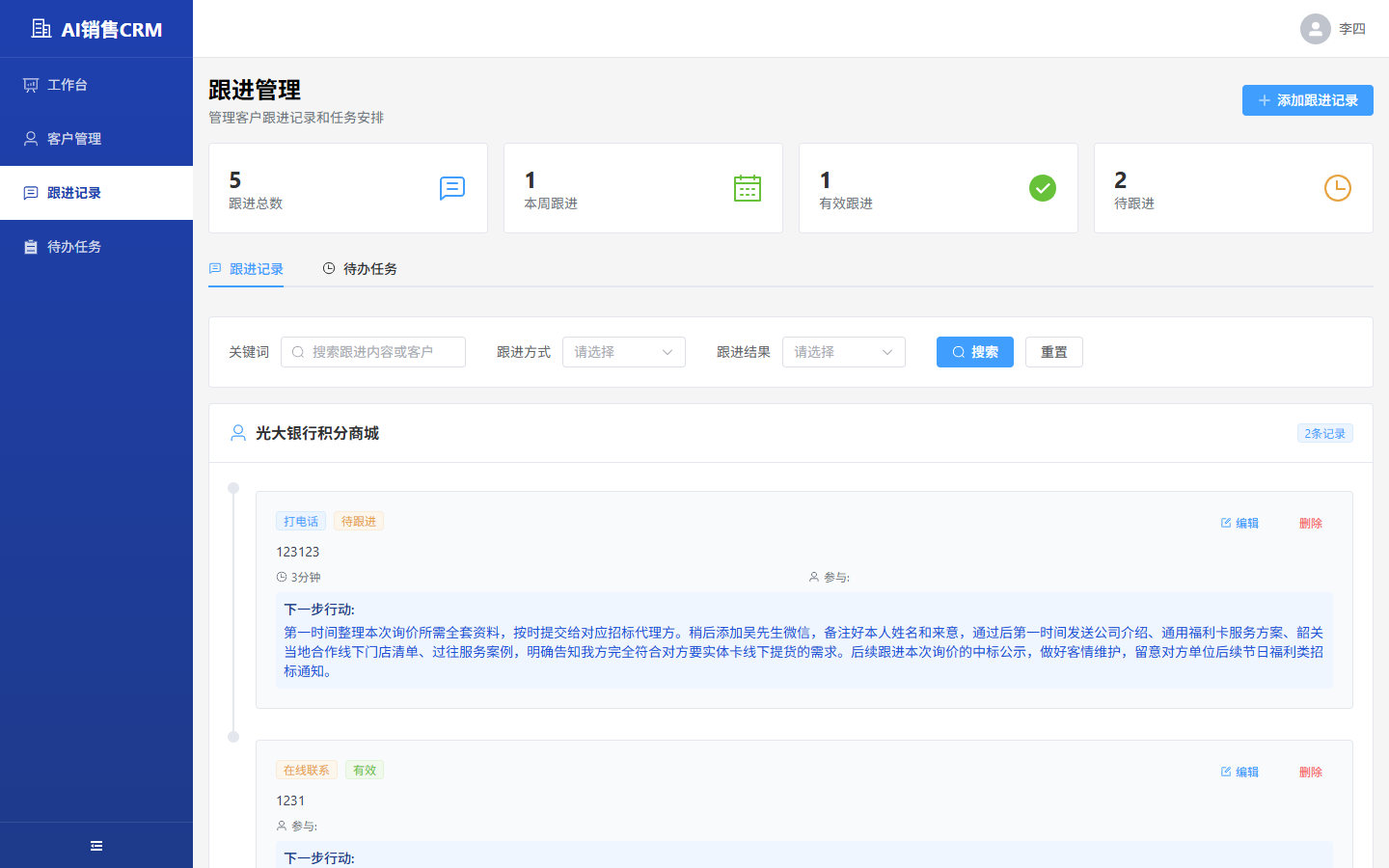Image resolution: width=1389 pixels, height=868 pixels.
Task: Click the record content 1231
Action: 290,800
